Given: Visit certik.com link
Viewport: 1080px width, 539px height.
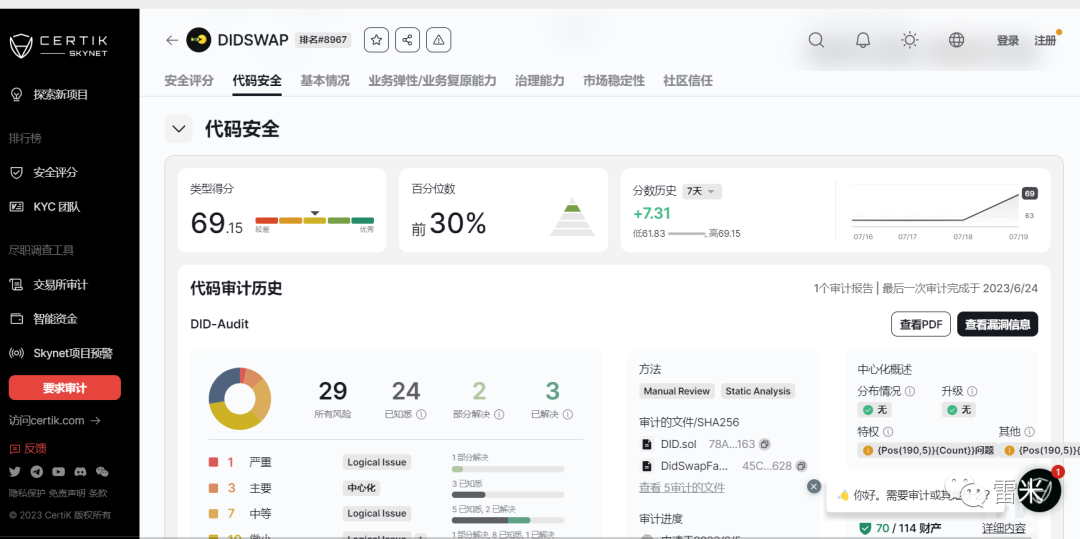Looking at the screenshot, I should pos(55,420).
